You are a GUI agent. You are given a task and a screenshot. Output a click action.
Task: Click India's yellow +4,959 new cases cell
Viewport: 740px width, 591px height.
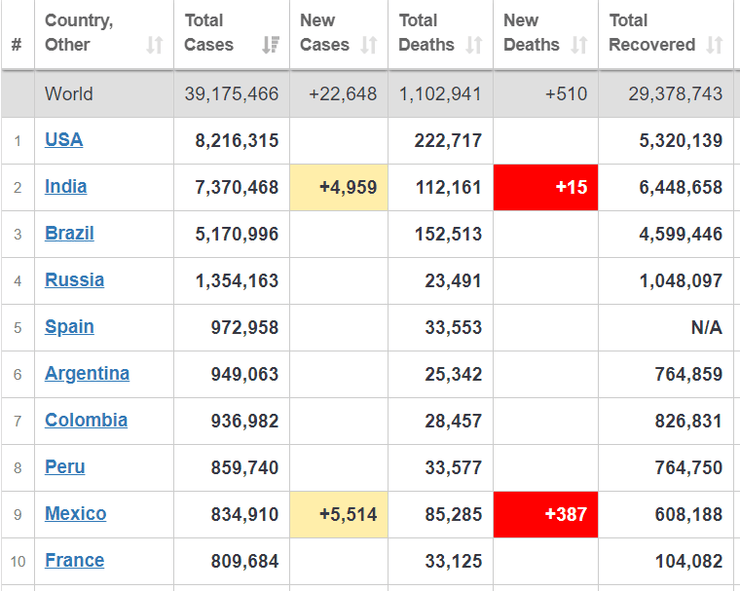click(339, 187)
